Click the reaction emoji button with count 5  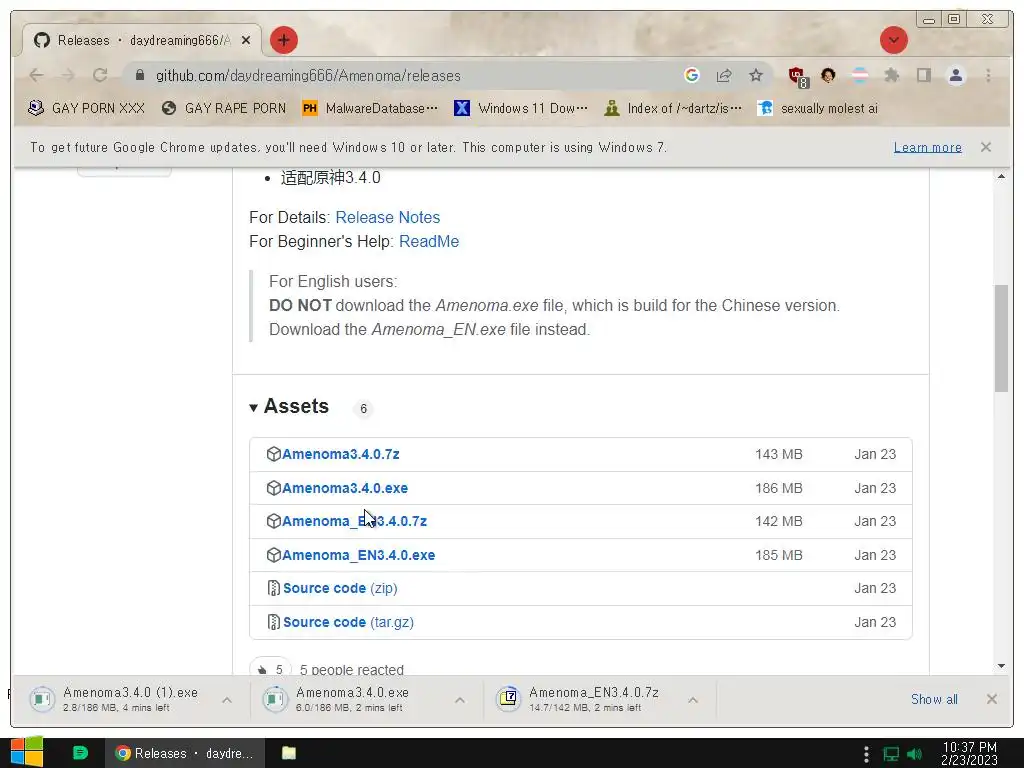[270, 668]
